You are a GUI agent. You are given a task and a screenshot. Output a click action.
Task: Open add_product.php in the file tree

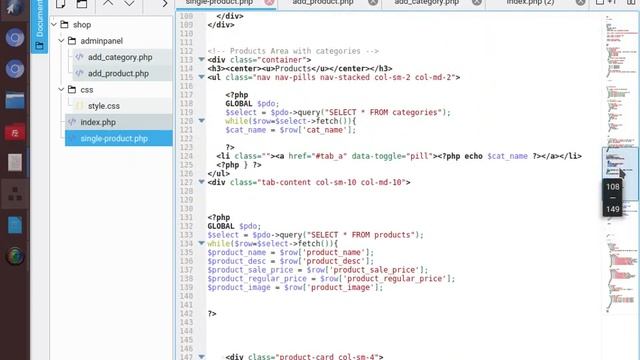(x=118, y=73)
